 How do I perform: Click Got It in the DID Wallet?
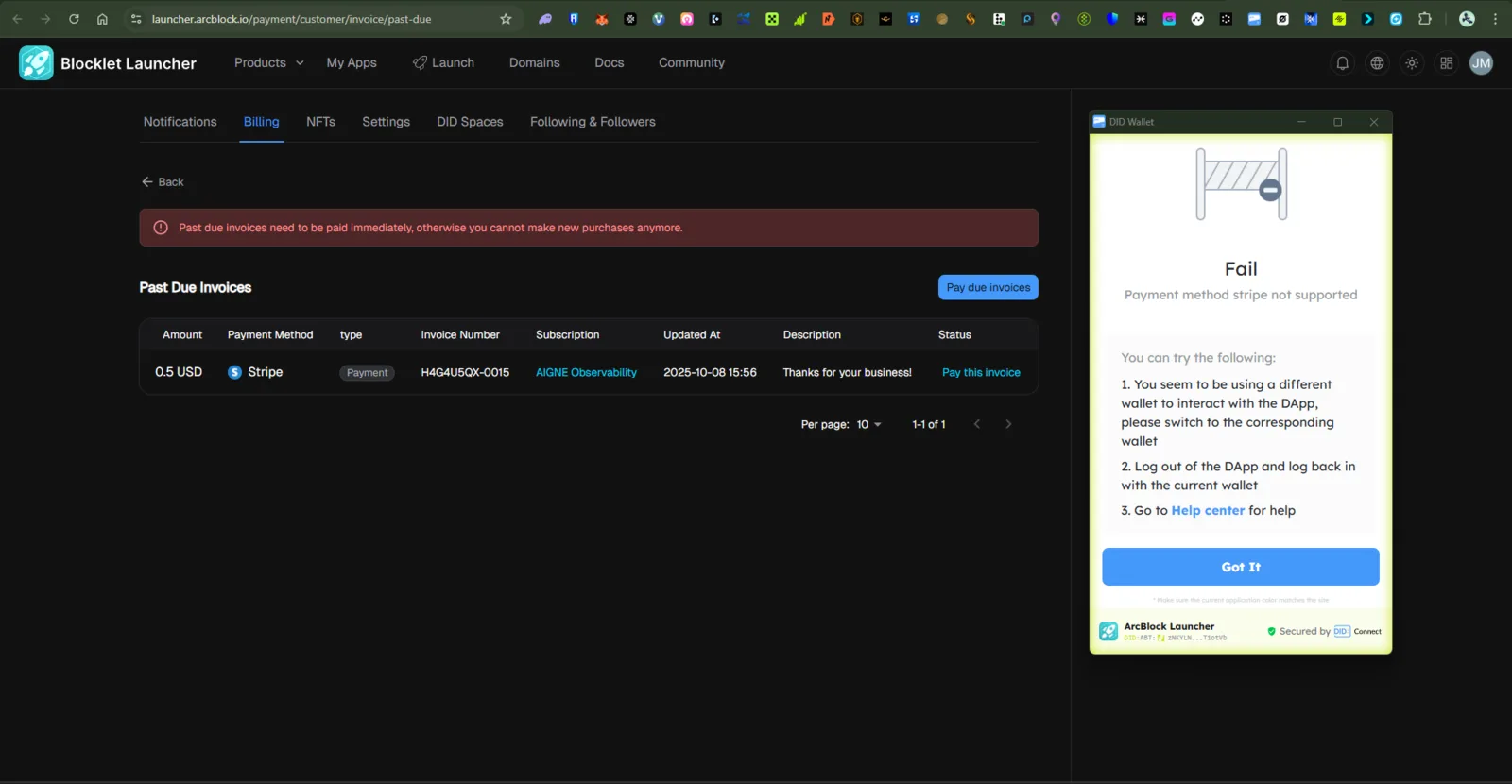(x=1241, y=567)
